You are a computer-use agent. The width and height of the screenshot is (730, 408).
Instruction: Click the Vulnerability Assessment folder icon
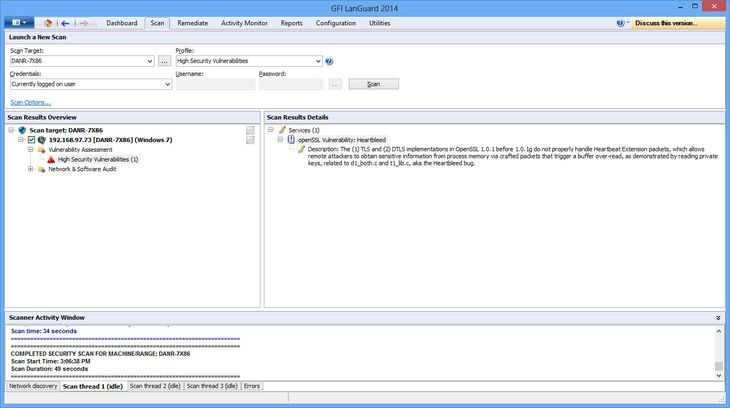click(x=41, y=150)
